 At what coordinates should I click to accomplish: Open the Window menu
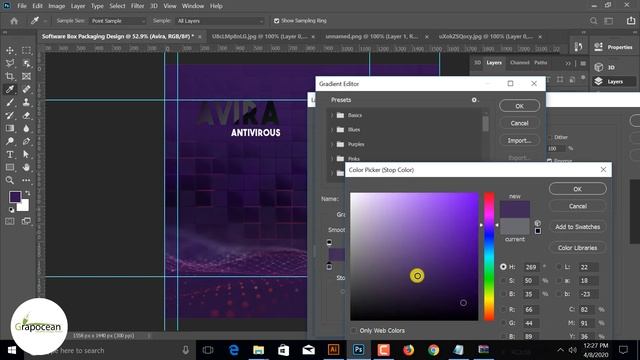pos(193,6)
